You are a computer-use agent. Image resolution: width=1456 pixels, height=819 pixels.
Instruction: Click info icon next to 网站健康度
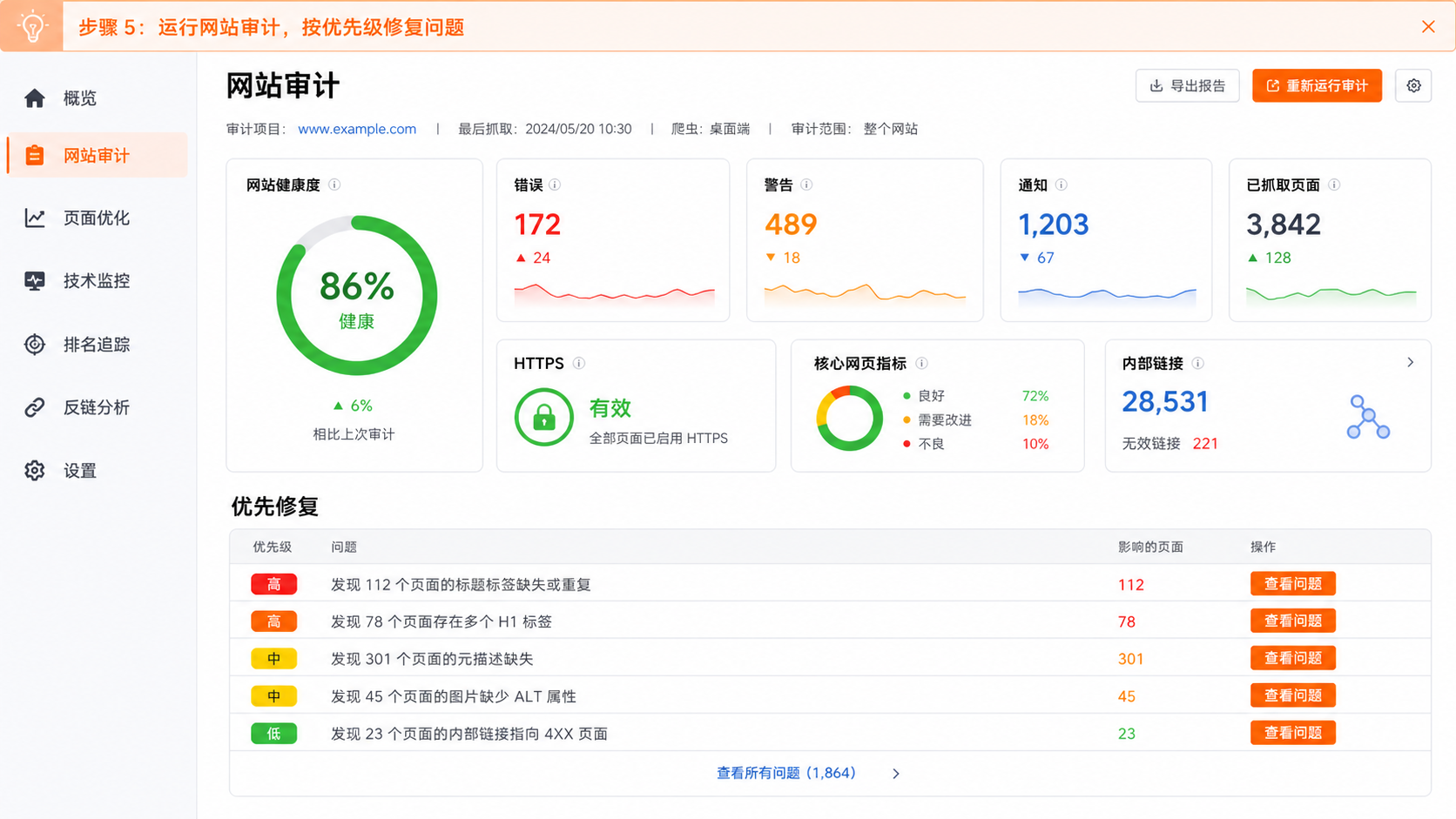[334, 185]
